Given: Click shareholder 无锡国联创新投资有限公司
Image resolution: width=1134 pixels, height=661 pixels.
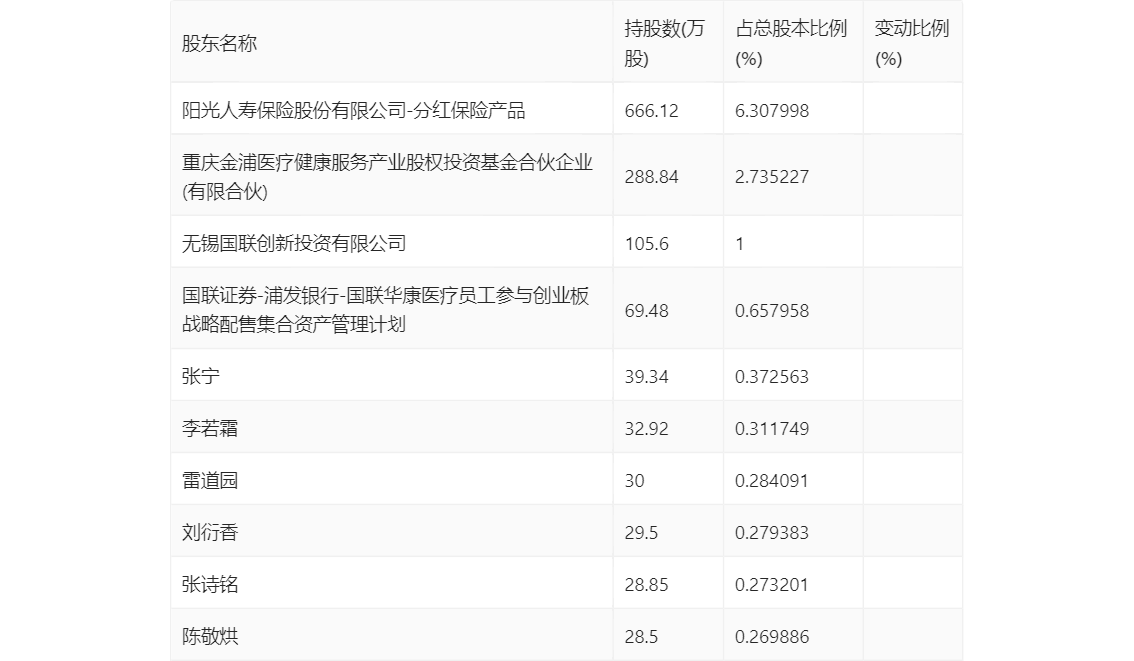Looking at the screenshot, I should 294,244.
